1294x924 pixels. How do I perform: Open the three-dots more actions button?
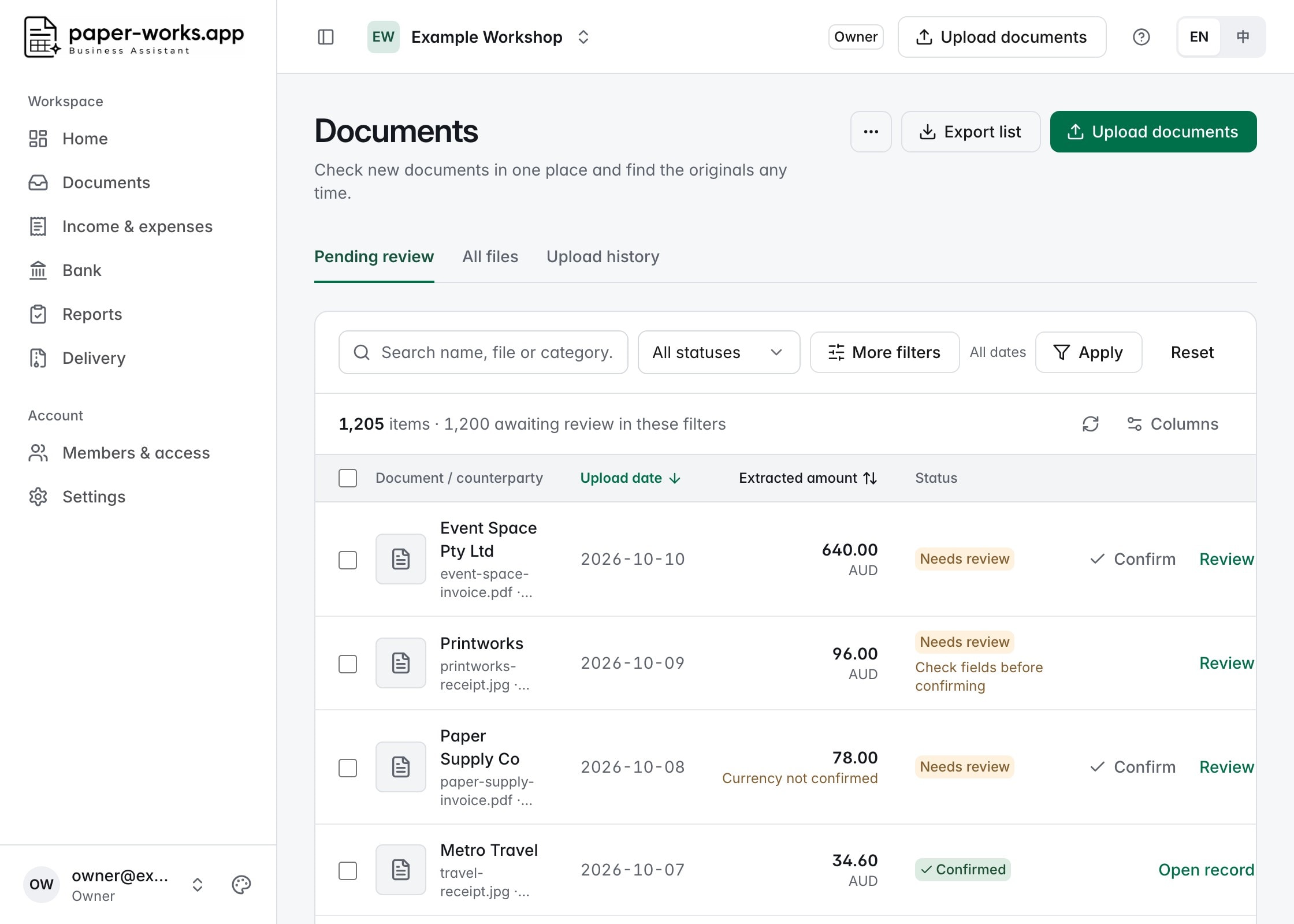(x=871, y=132)
